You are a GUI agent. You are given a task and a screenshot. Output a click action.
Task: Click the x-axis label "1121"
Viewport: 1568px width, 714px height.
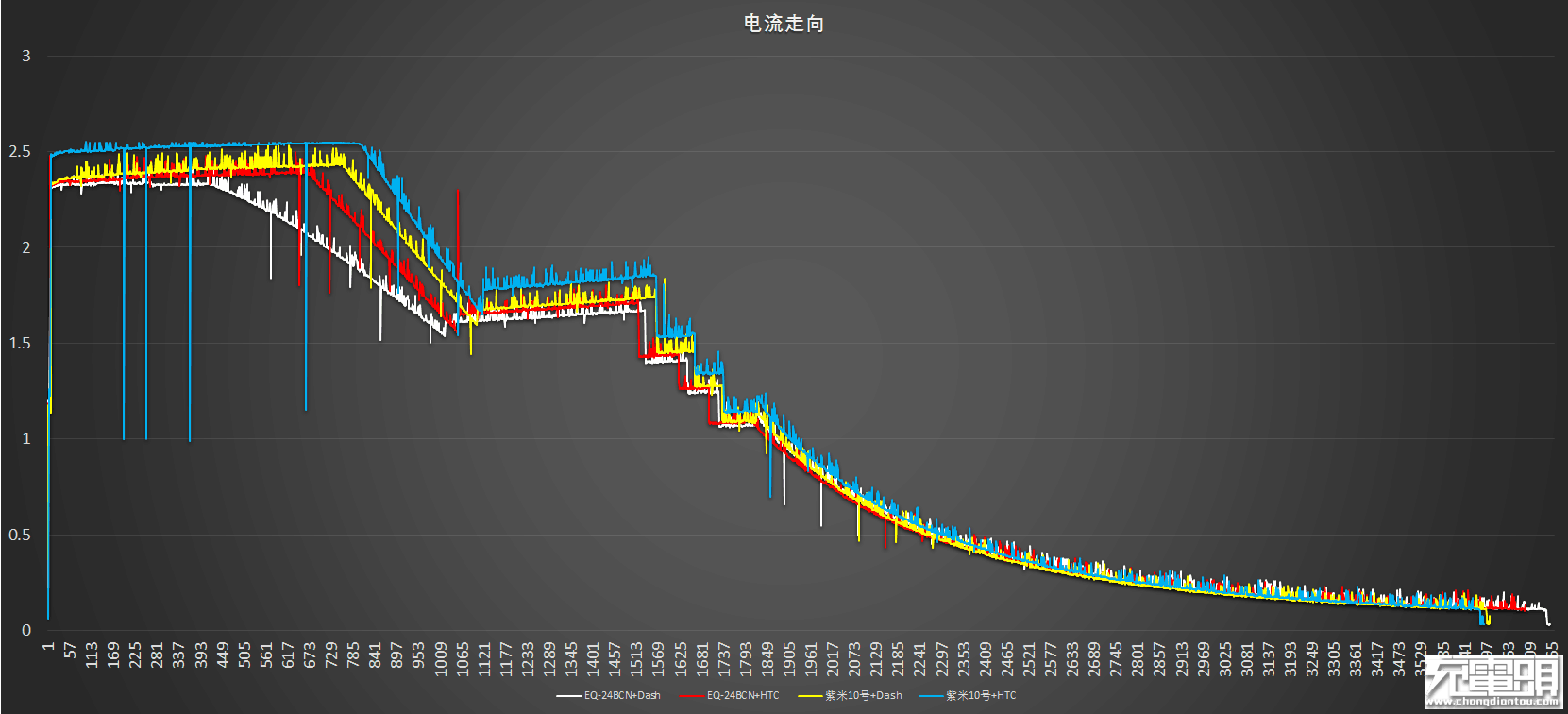click(x=484, y=658)
